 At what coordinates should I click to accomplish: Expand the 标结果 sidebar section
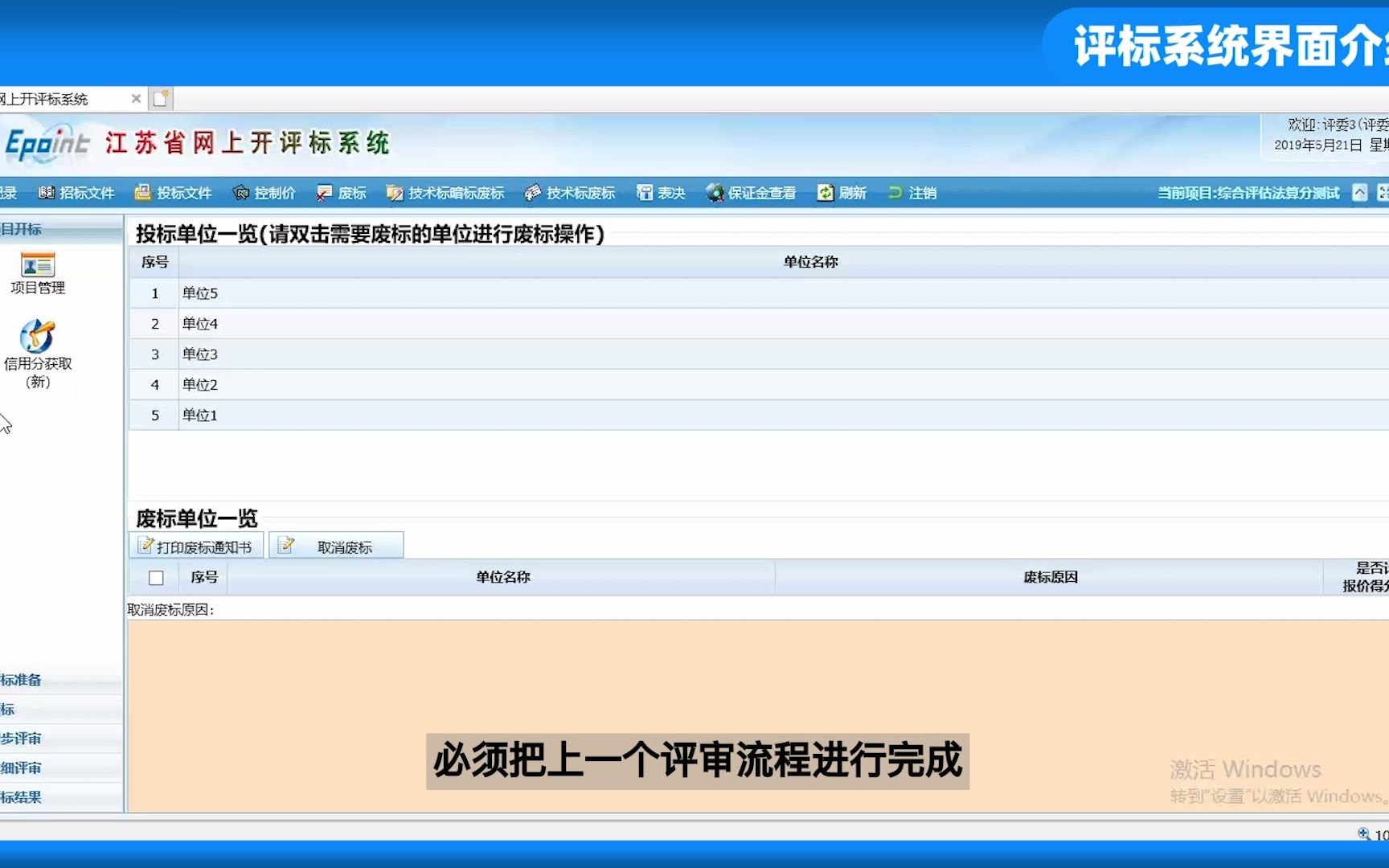60,797
